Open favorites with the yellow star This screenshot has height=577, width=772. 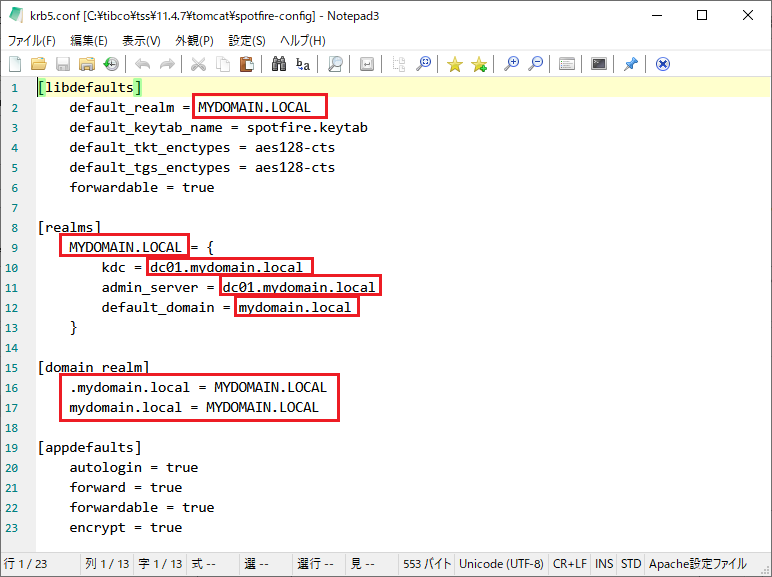point(454,64)
